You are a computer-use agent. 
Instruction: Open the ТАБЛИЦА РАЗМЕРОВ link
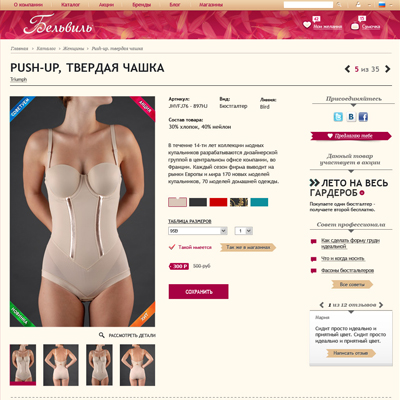190,221
